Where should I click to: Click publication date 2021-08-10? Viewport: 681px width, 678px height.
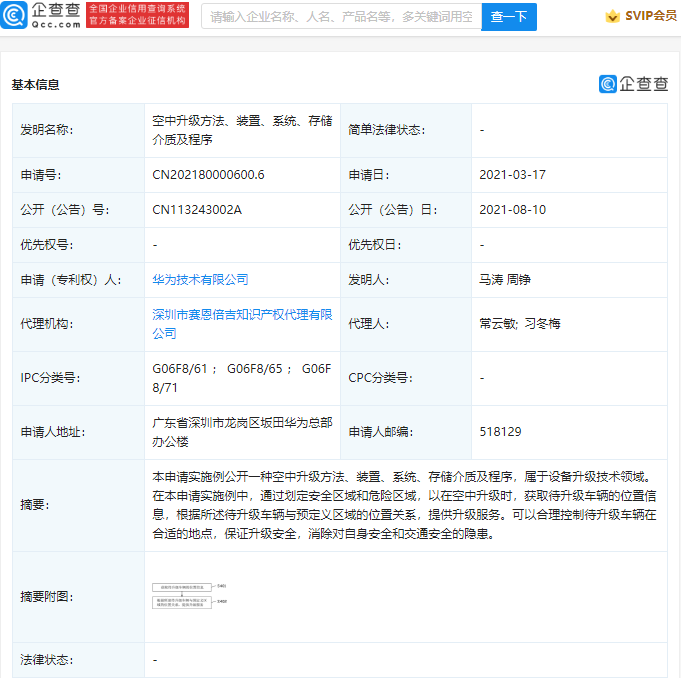pos(512,210)
